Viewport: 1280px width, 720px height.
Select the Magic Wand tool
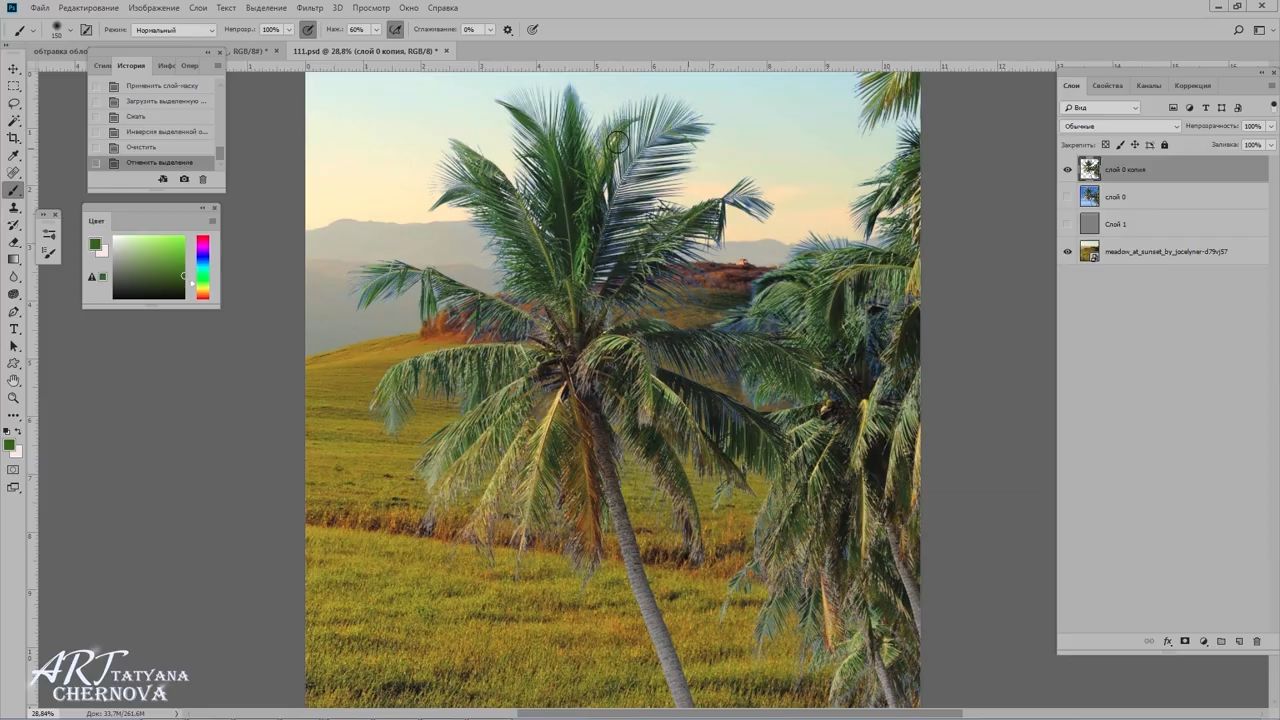pos(14,120)
